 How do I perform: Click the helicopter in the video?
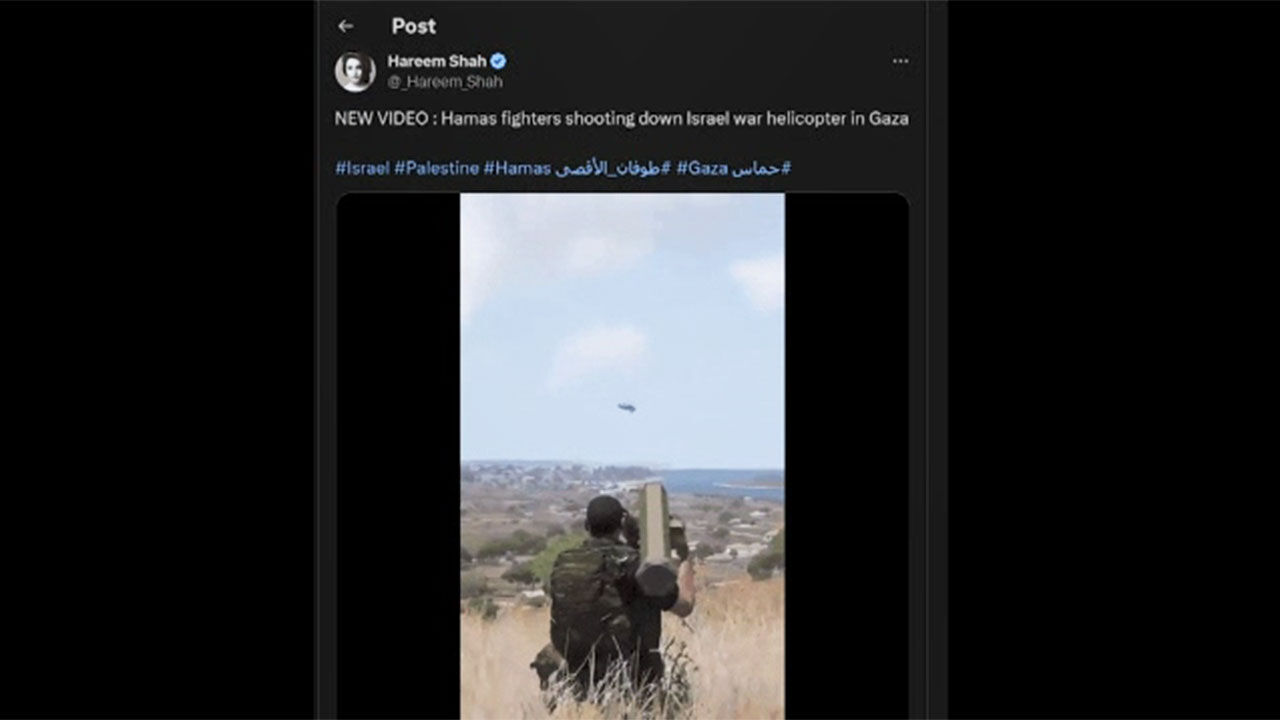point(627,407)
